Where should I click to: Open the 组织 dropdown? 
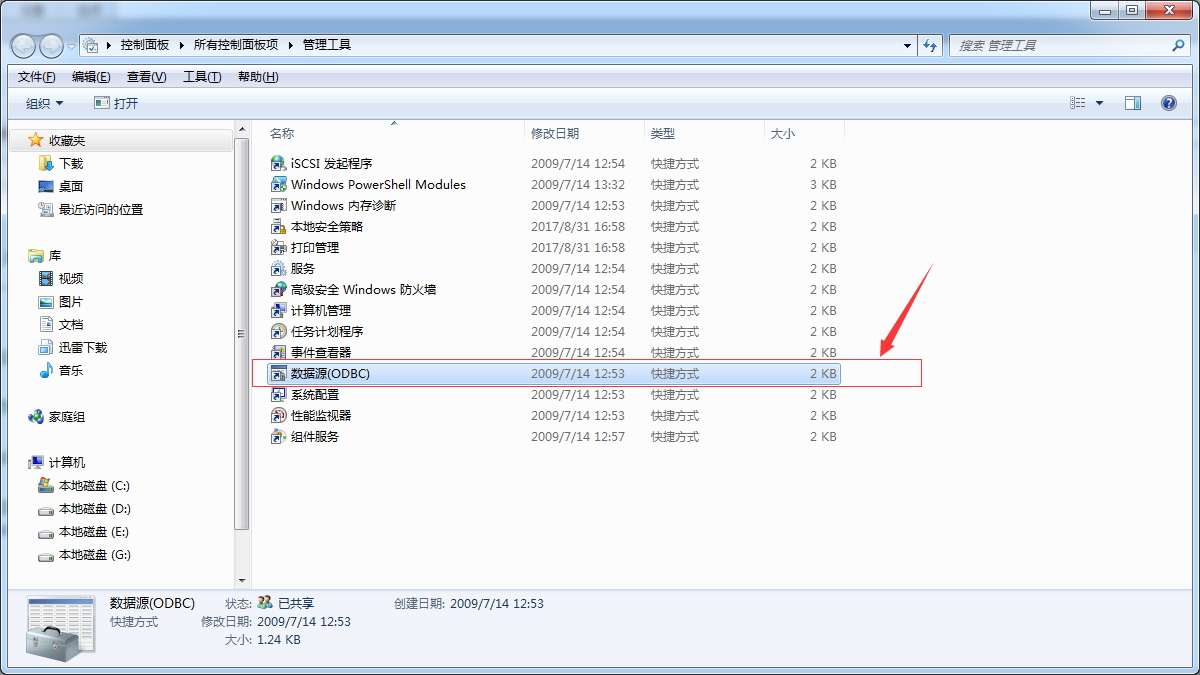point(45,103)
